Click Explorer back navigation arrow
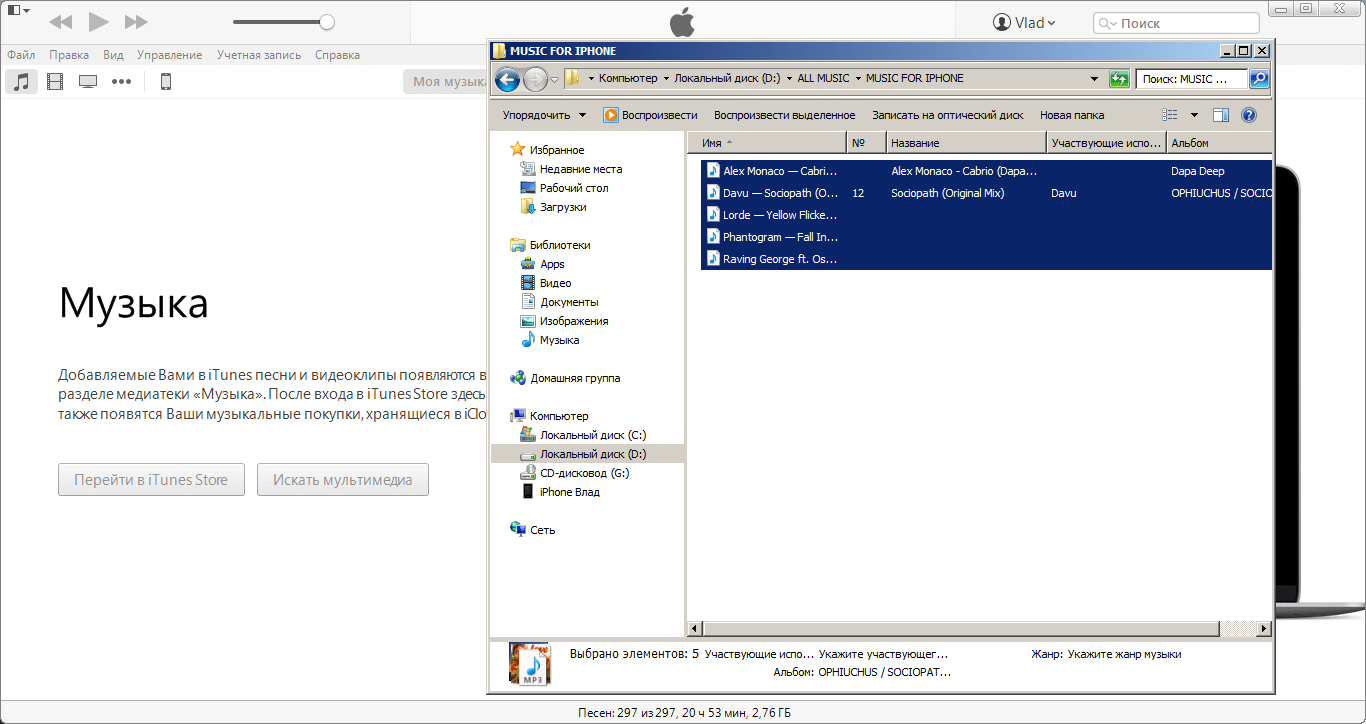This screenshot has width=1366, height=724. pos(507,79)
